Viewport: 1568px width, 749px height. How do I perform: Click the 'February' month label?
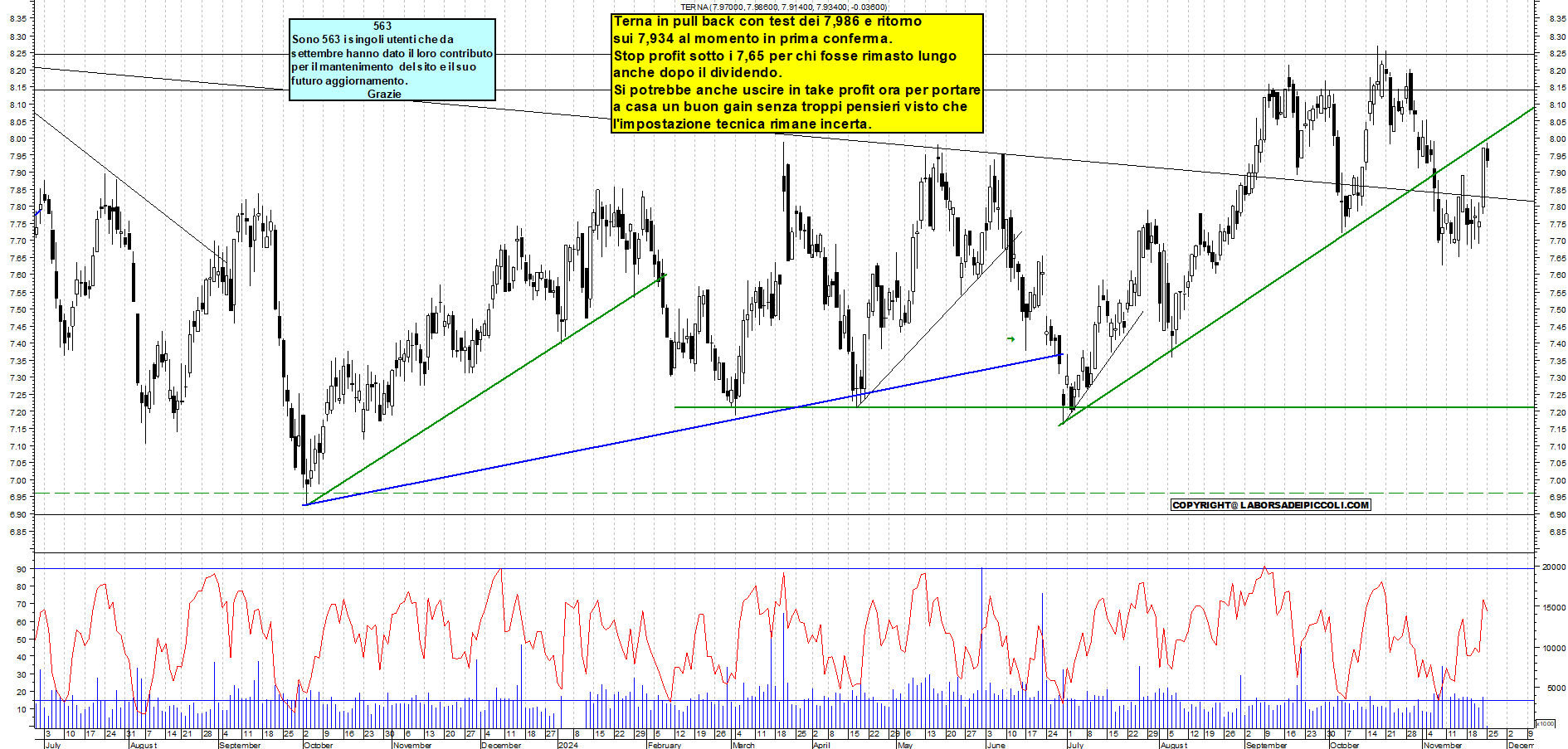665,745
